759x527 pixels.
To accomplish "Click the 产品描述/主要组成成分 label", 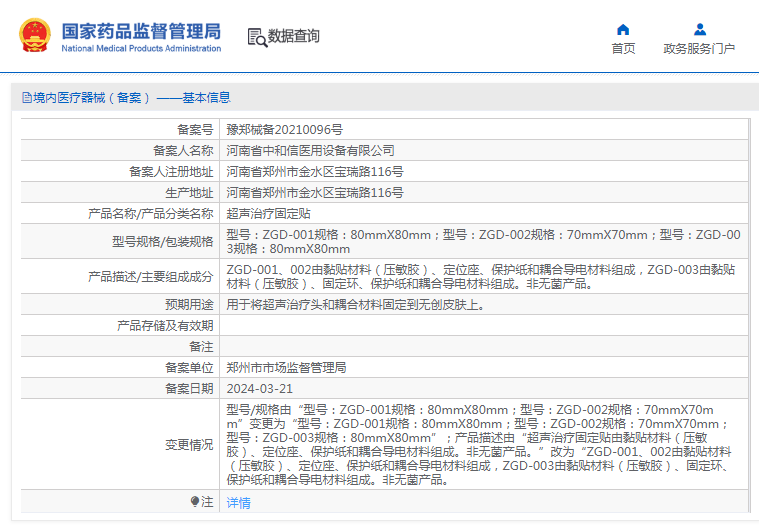I will pos(151,277).
